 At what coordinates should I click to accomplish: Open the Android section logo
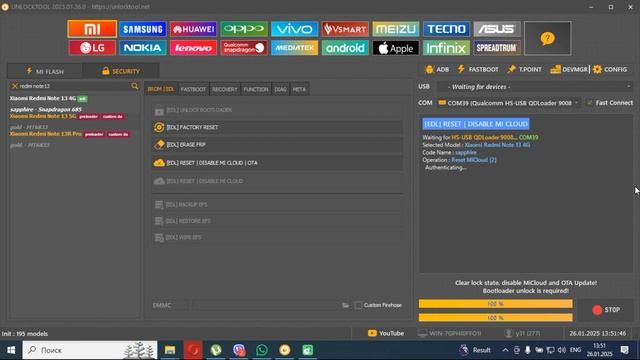click(x=345, y=48)
